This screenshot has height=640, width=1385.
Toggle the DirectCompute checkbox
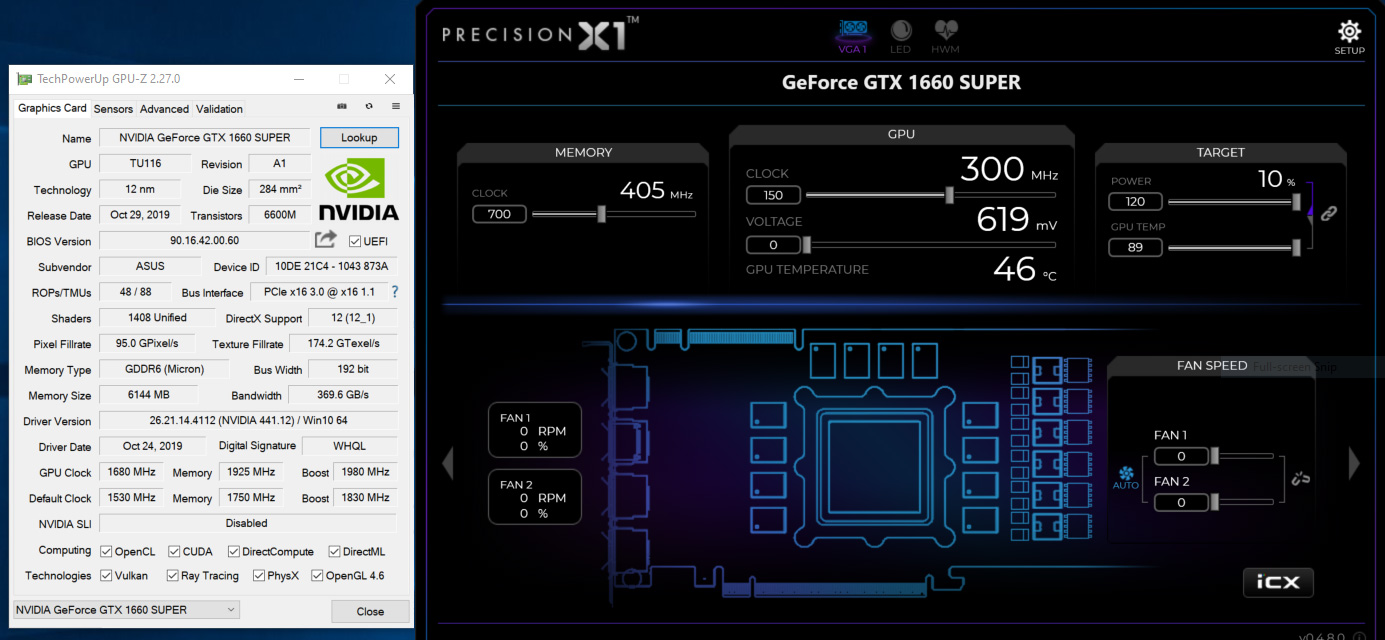tap(233, 551)
